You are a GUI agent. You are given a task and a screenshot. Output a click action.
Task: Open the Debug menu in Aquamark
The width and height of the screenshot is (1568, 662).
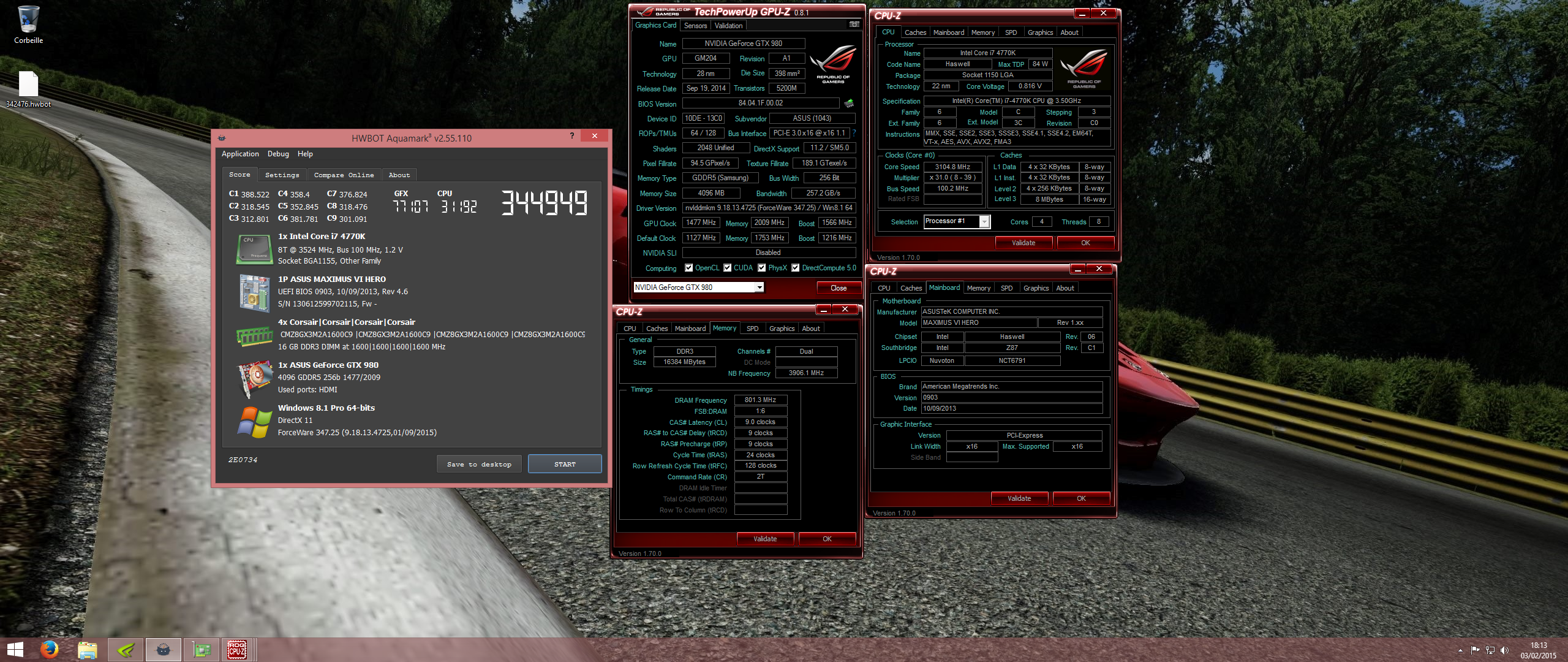278,154
